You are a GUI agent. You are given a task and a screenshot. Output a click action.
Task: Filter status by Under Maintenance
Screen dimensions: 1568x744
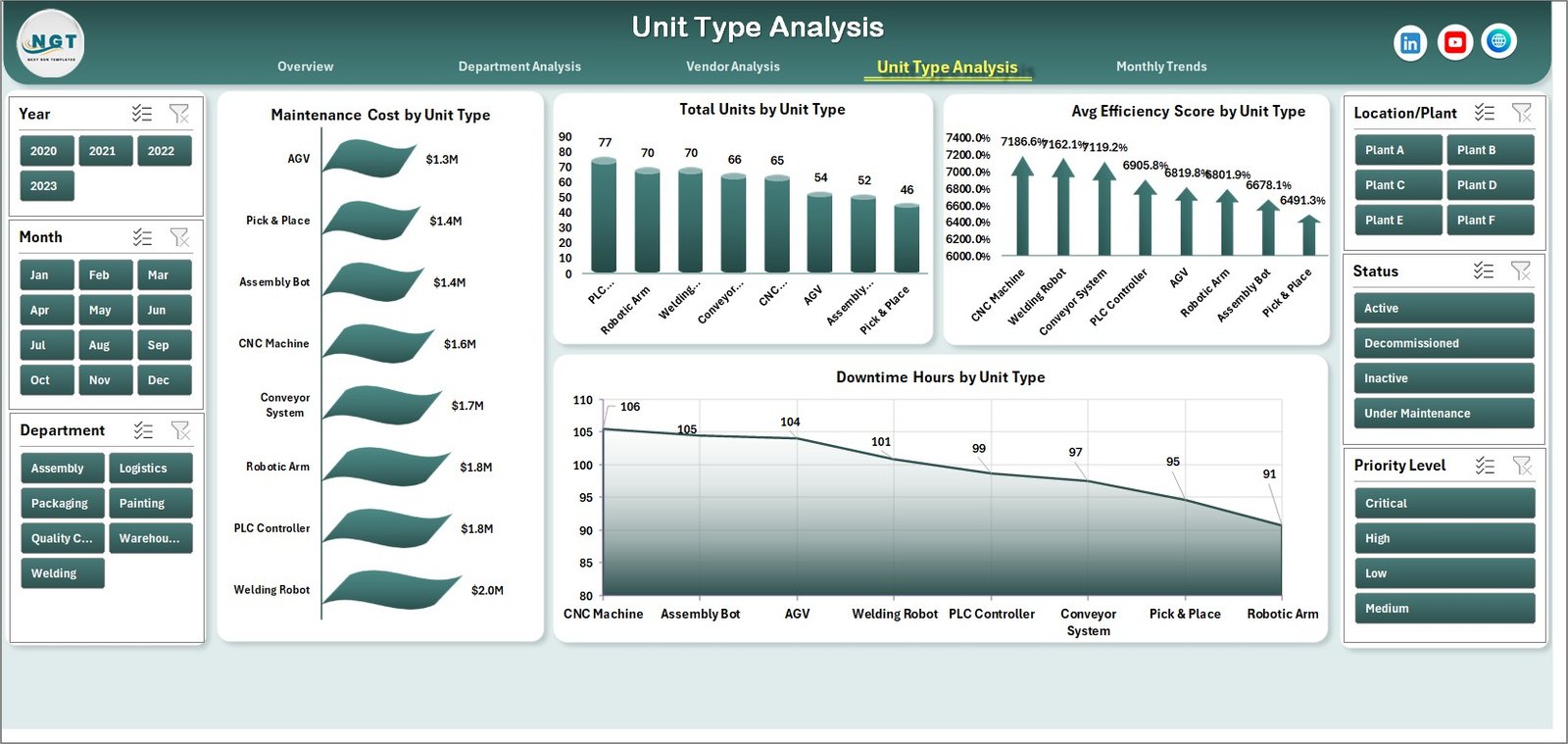(1443, 414)
